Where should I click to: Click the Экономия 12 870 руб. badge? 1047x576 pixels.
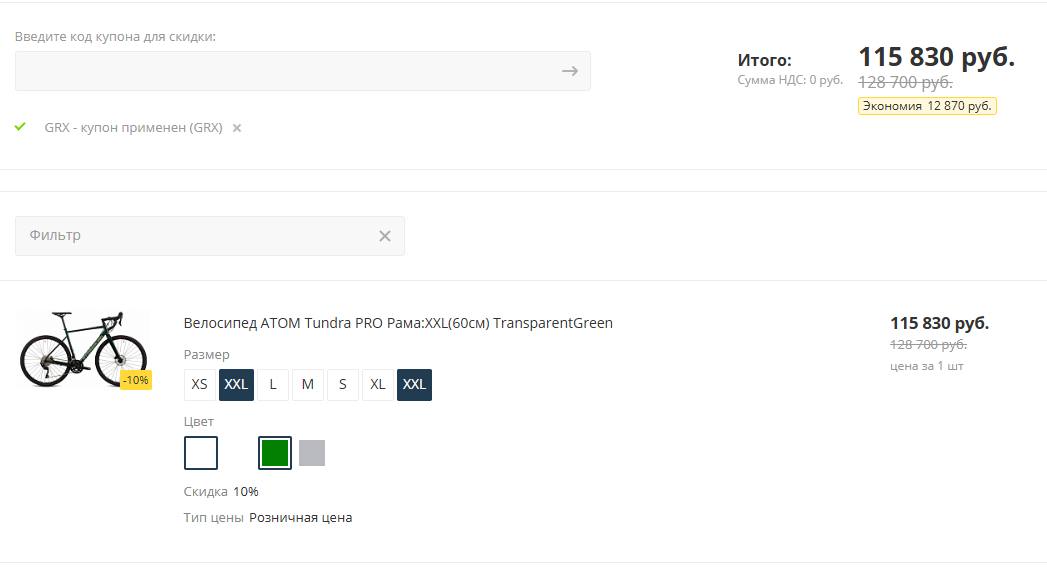tap(927, 106)
